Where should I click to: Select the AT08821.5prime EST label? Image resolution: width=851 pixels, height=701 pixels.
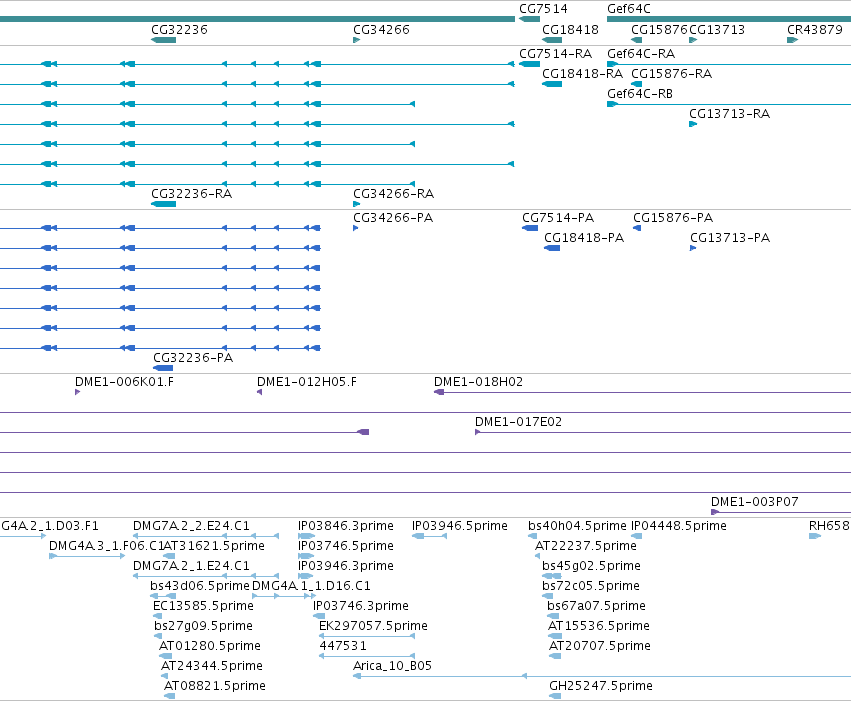click(214, 686)
